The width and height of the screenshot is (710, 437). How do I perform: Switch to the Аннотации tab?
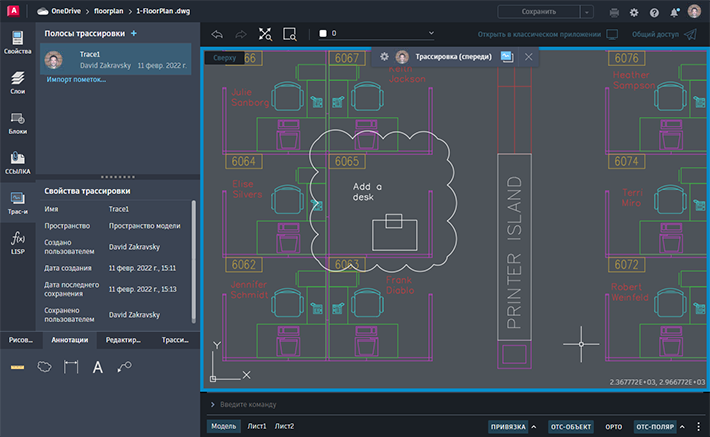coord(70,340)
